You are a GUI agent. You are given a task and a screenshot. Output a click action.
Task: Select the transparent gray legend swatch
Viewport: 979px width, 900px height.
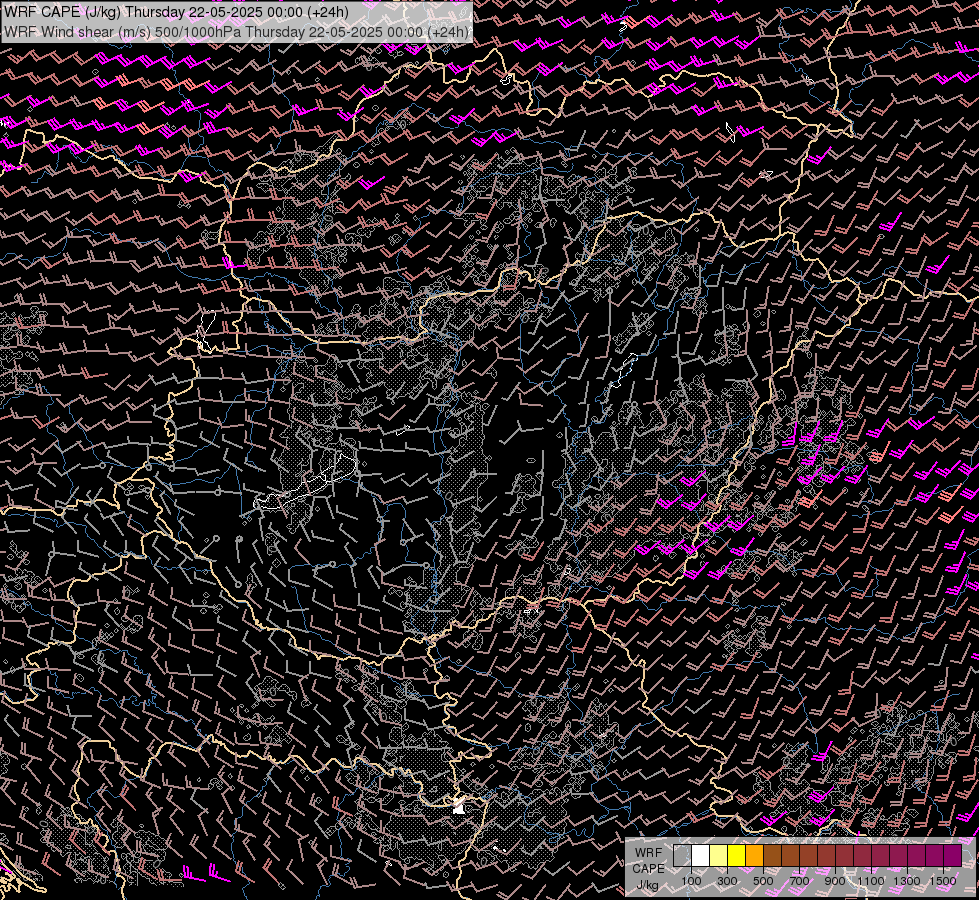(x=682, y=855)
